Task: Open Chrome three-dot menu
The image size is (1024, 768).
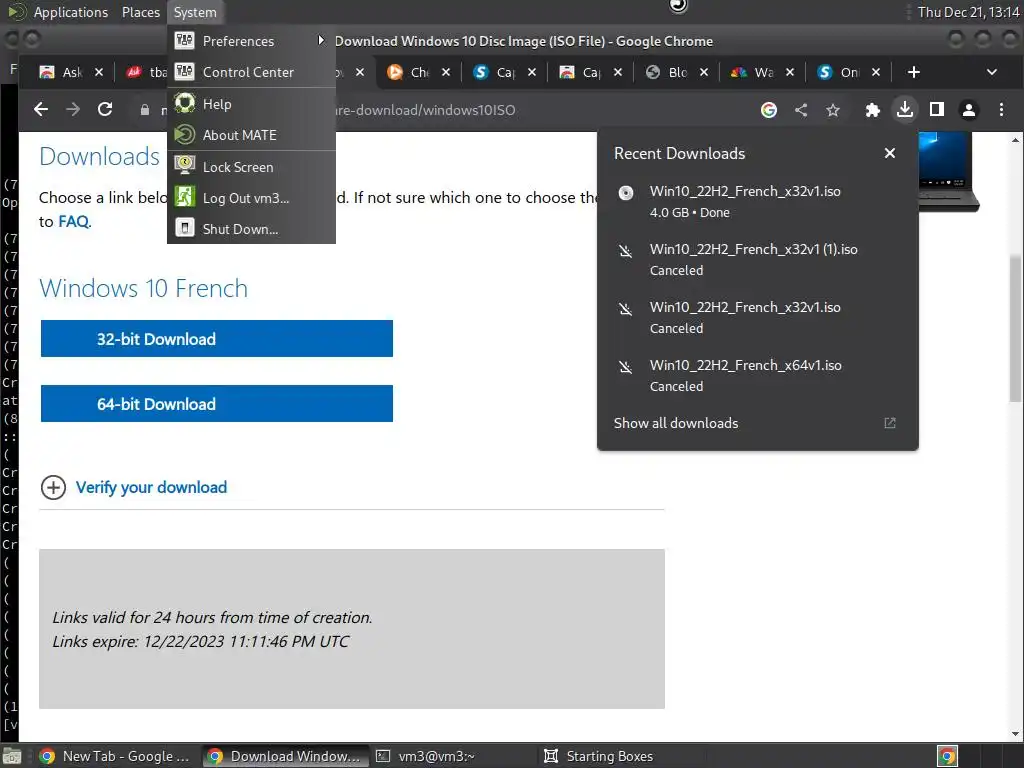Action: [x=1001, y=110]
